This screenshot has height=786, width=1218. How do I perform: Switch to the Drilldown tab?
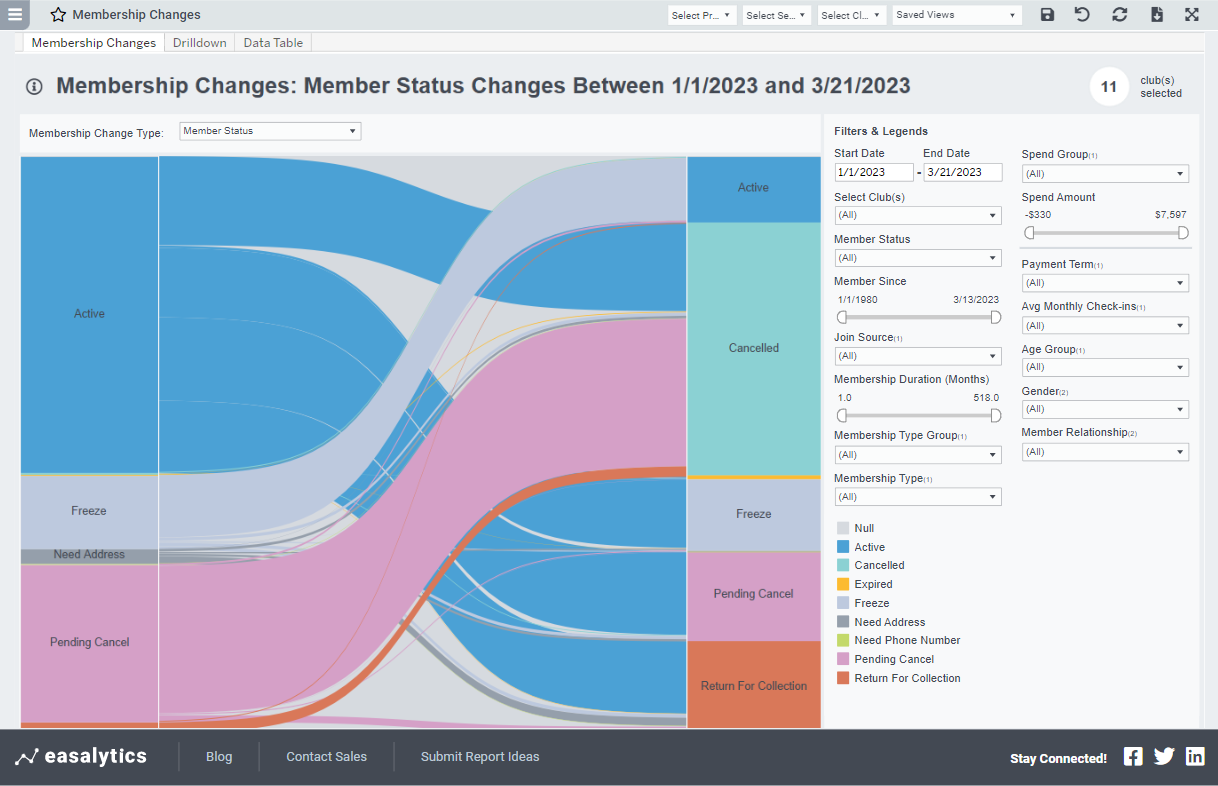point(199,42)
